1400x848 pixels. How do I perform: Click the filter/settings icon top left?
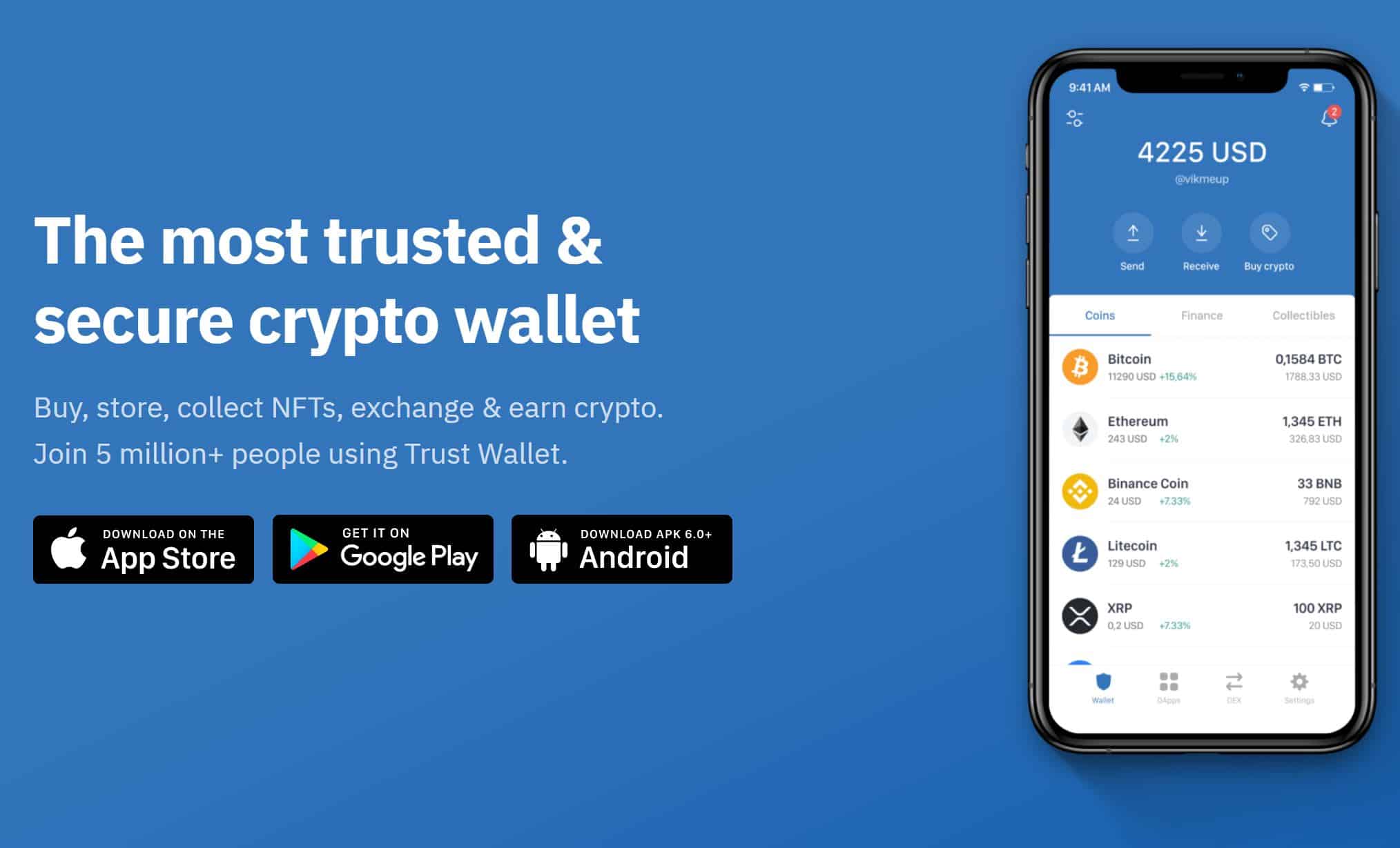coord(1075,119)
